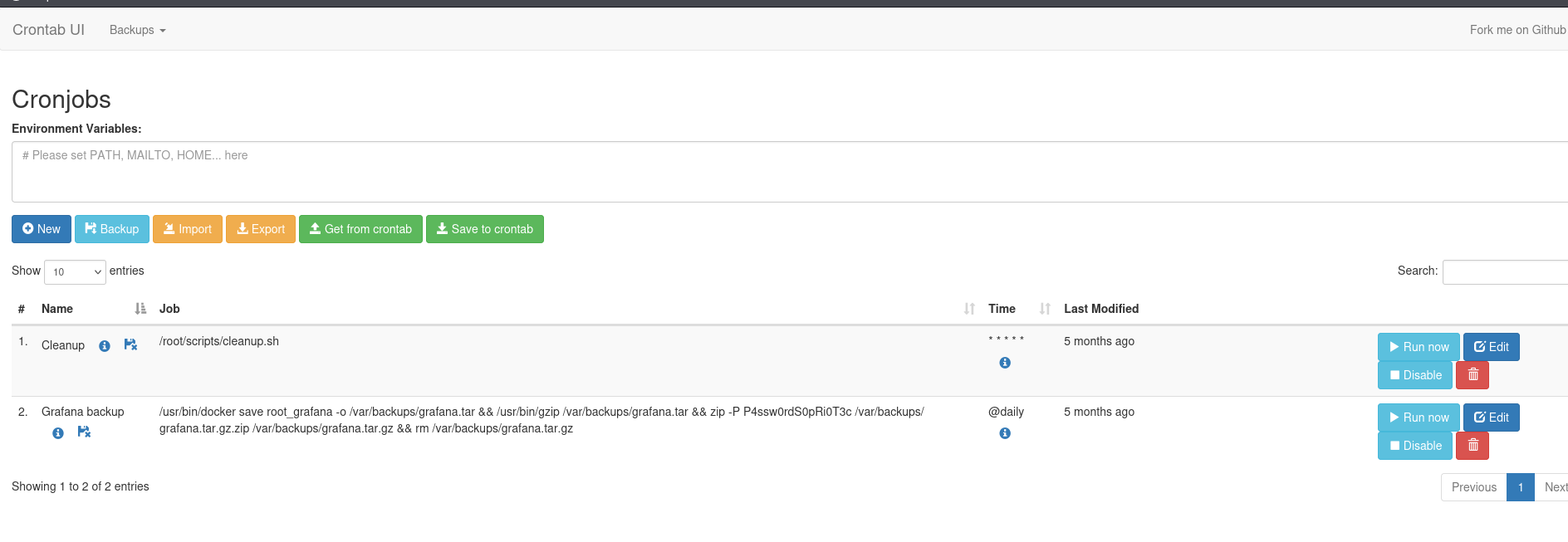
Task: Sort the table by Name column
Action: coord(57,309)
